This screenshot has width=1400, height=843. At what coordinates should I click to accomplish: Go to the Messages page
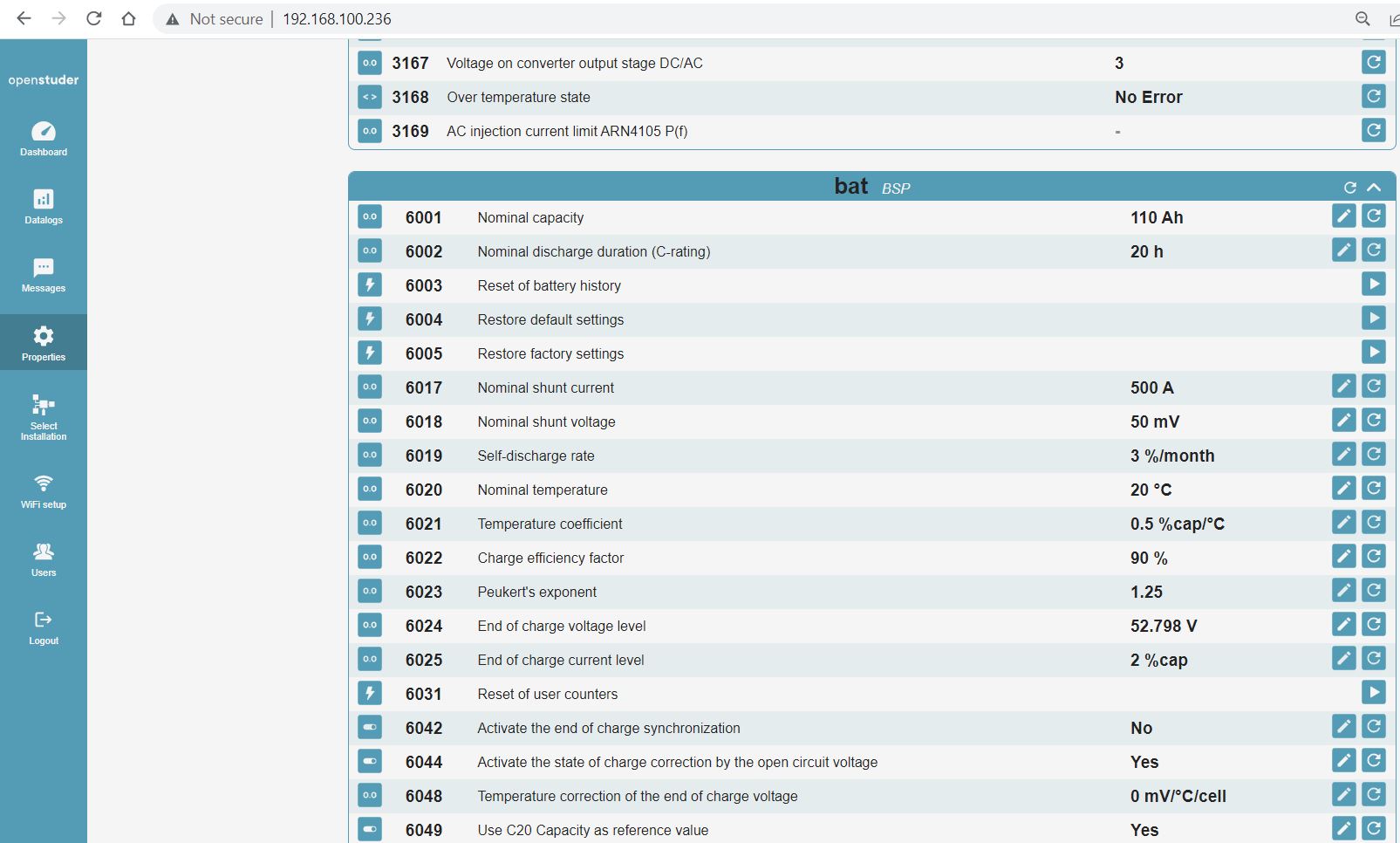[x=44, y=275]
